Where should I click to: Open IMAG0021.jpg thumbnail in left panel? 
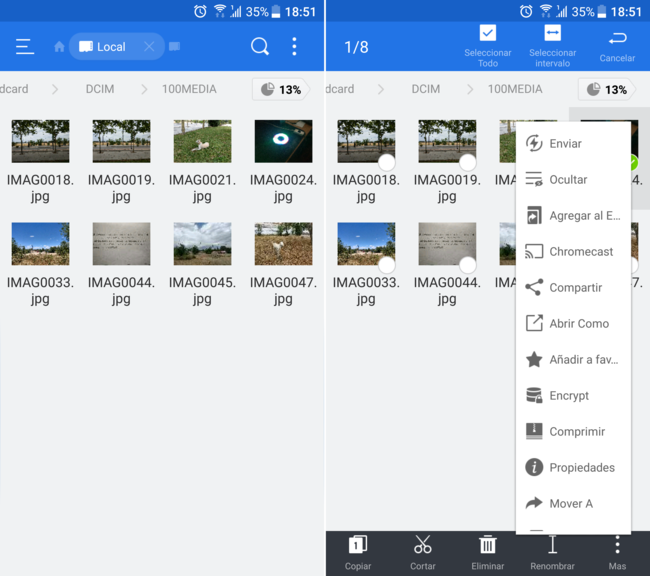point(202,142)
